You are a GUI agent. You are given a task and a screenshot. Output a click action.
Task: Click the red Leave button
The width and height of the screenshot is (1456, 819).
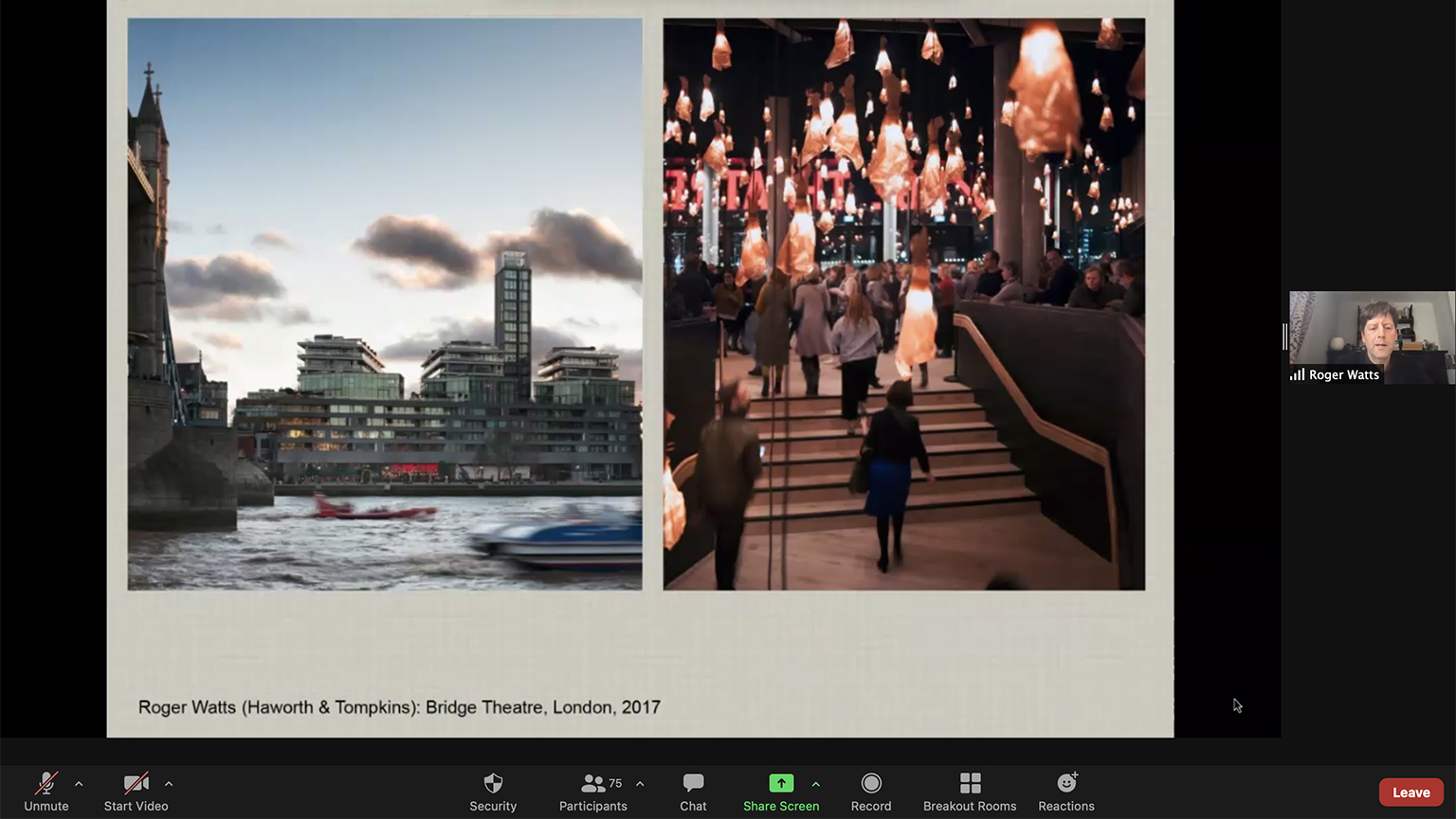tap(1410, 792)
